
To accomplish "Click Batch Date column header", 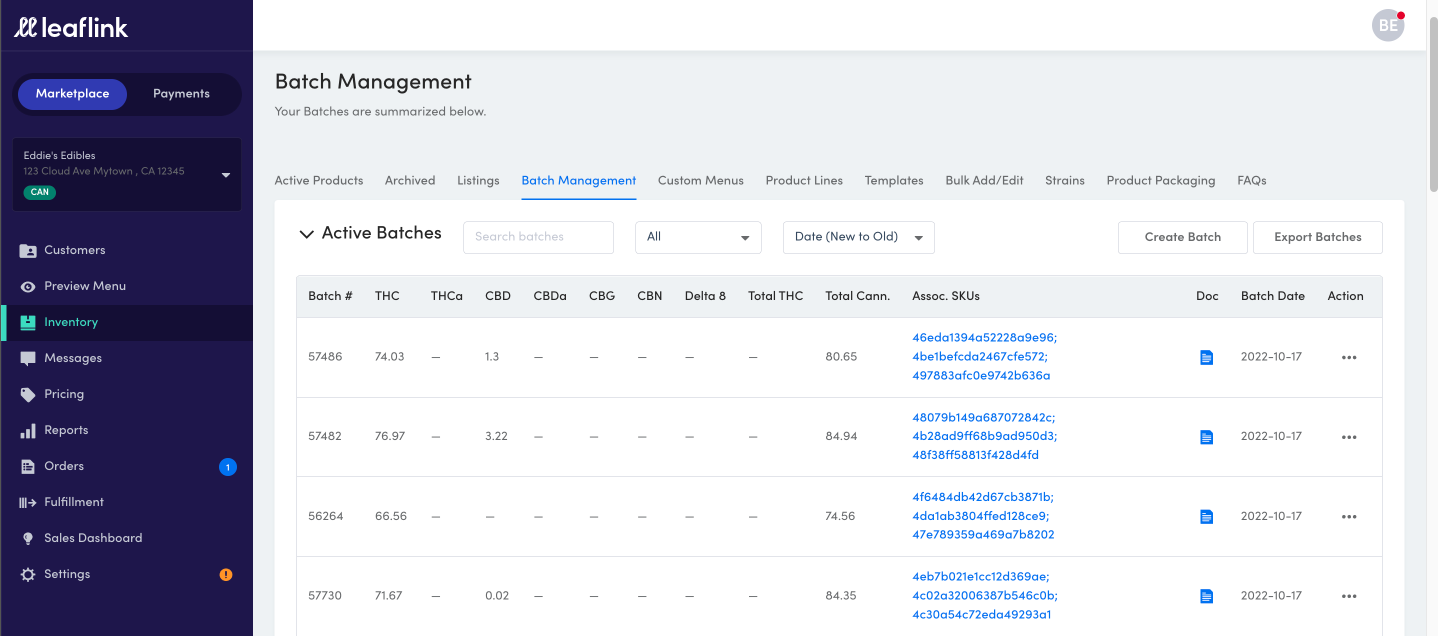I will click(1272, 296).
